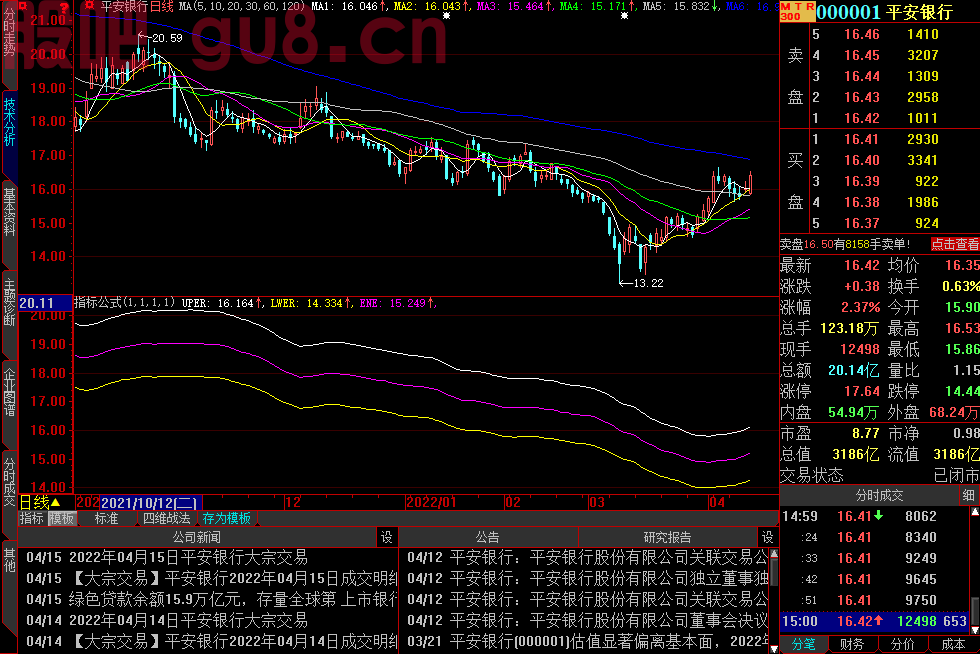The image size is (980, 654).
Task: Click sell level 5 price 16.46
Action: click(x=862, y=34)
